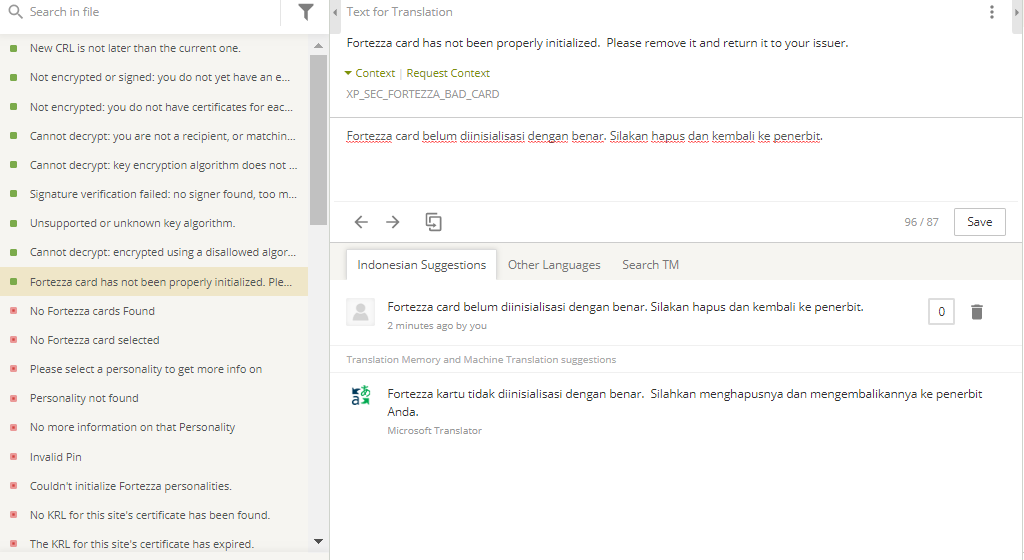Click the Request Context link
The height and width of the screenshot is (560, 1024).
[448, 73]
